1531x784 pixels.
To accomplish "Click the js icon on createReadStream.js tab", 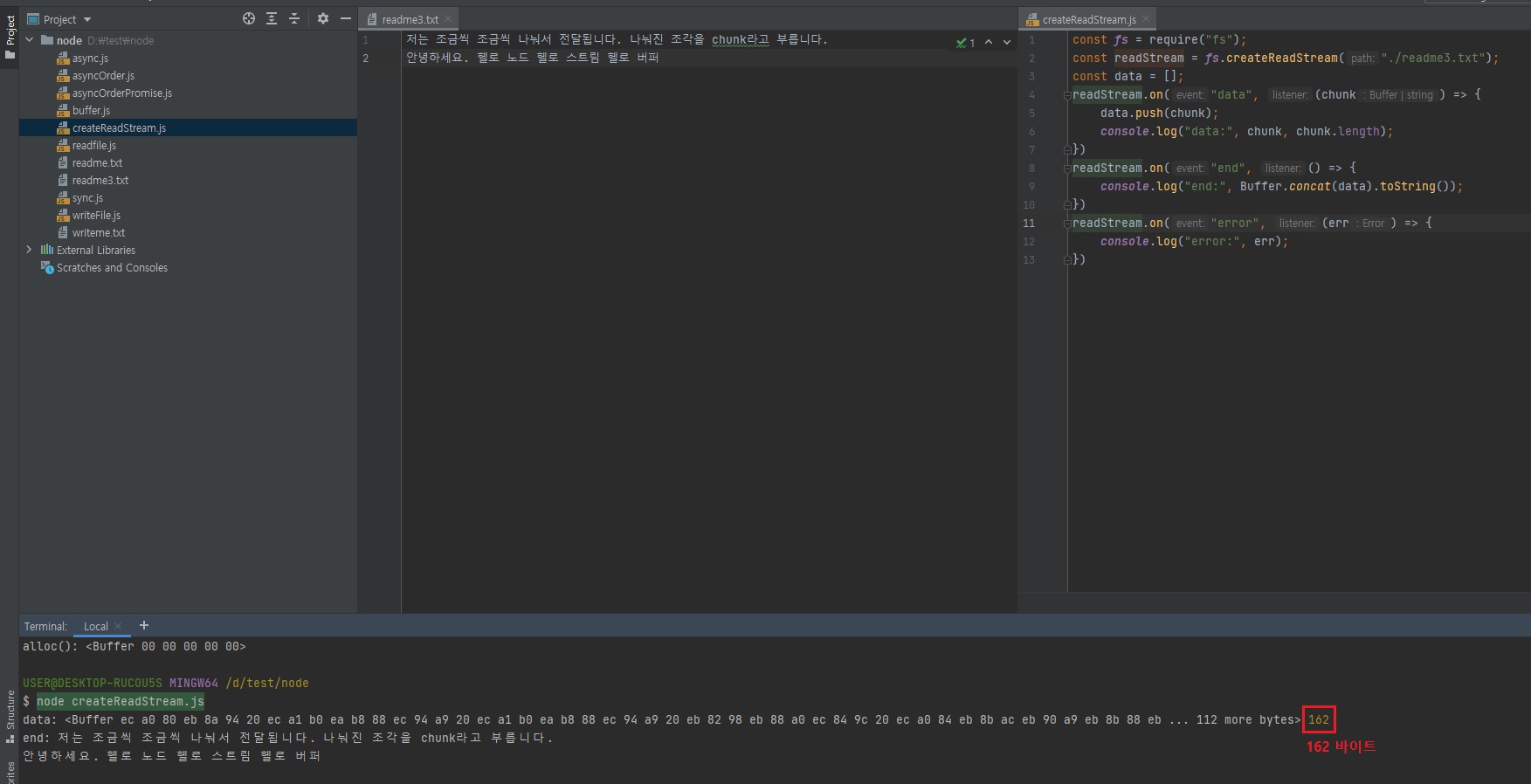I will 1032,19.
